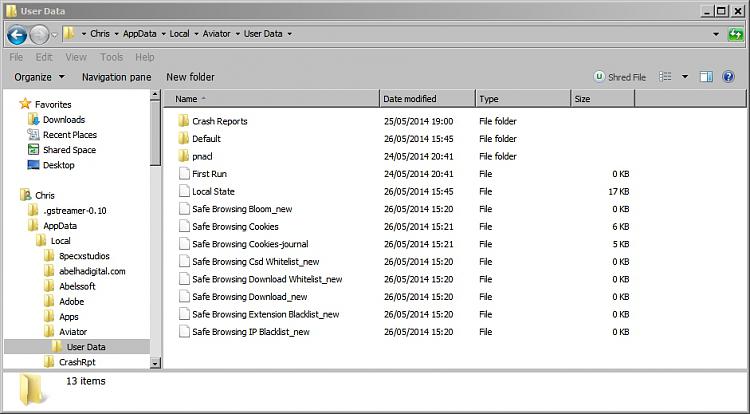Toggle the preview pane icon
Viewport: 750px width, 414px height.
pyautogui.click(x=706, y=76)
